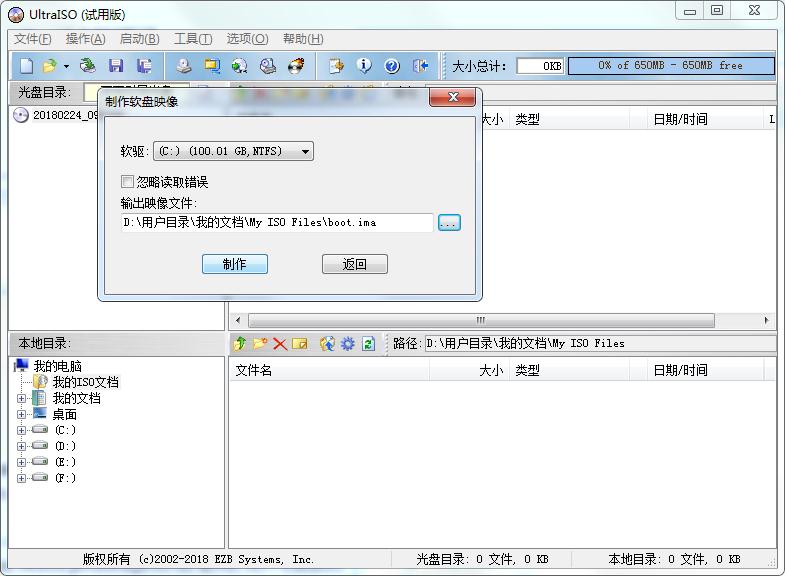This screenshot has width=785, height=576.
Task: Click the 返回 button
Action: [x=355, y=264]
